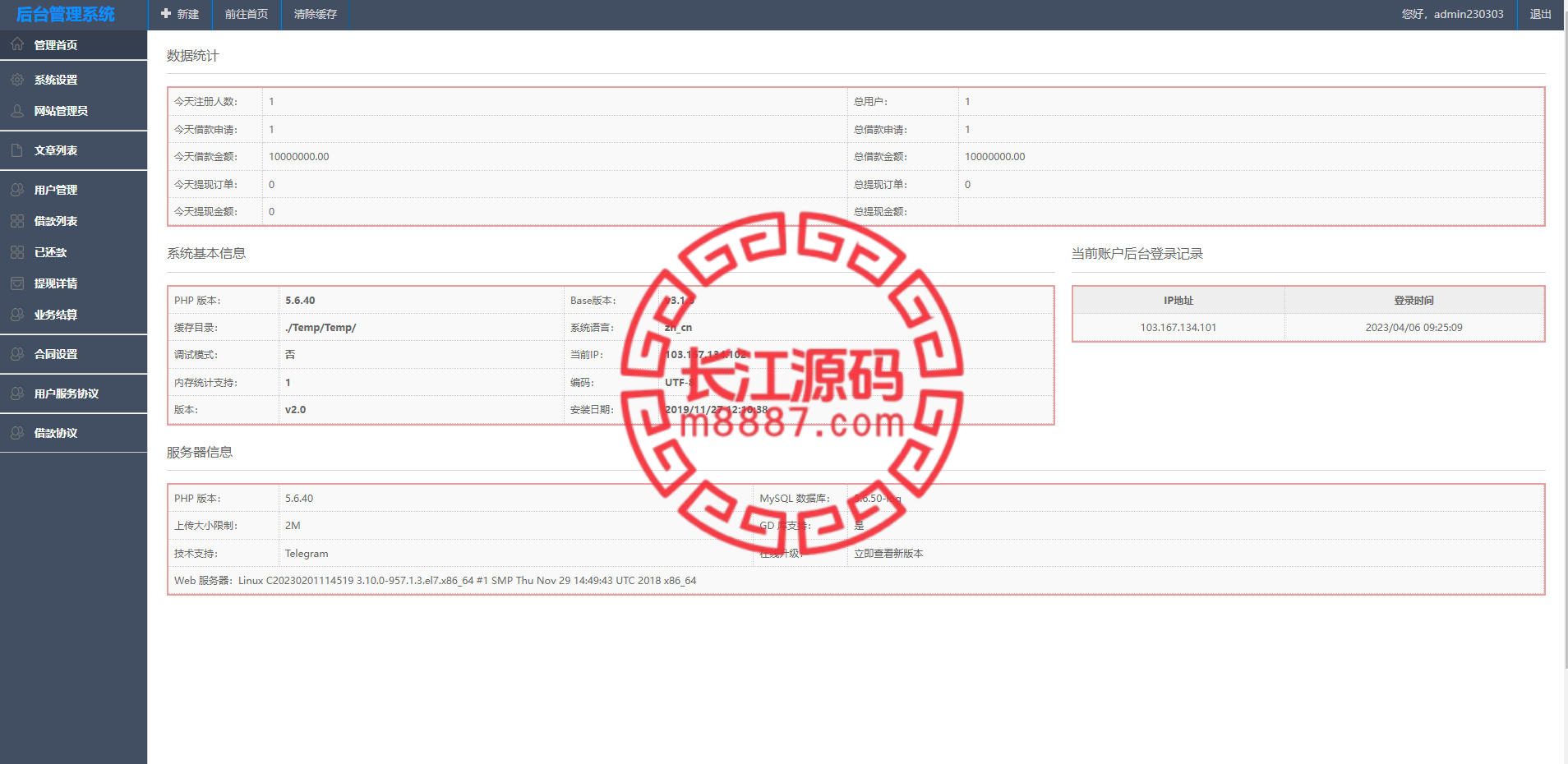Click the ./Temp/Temp/ cache directory value
Screen dimensions: 1568x764
(321, 327)
